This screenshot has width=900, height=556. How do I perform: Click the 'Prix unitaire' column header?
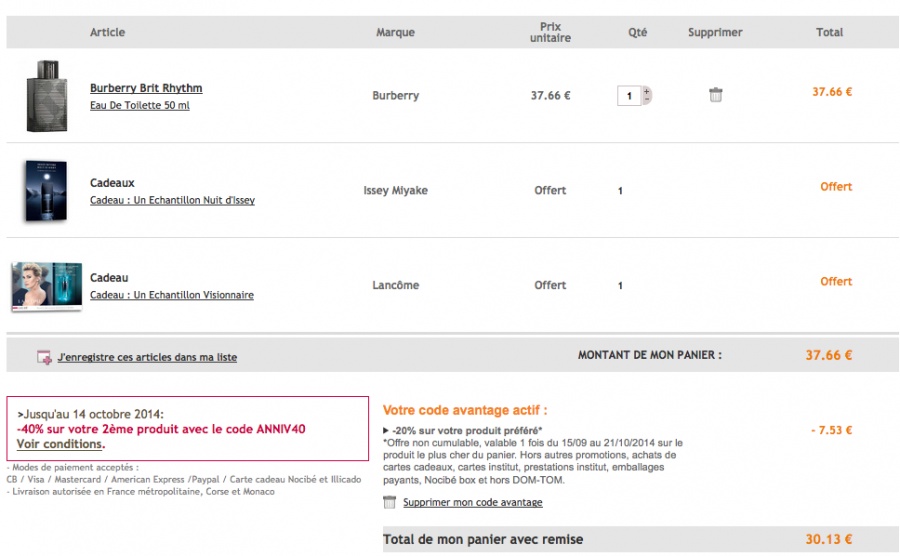(550, 32)
